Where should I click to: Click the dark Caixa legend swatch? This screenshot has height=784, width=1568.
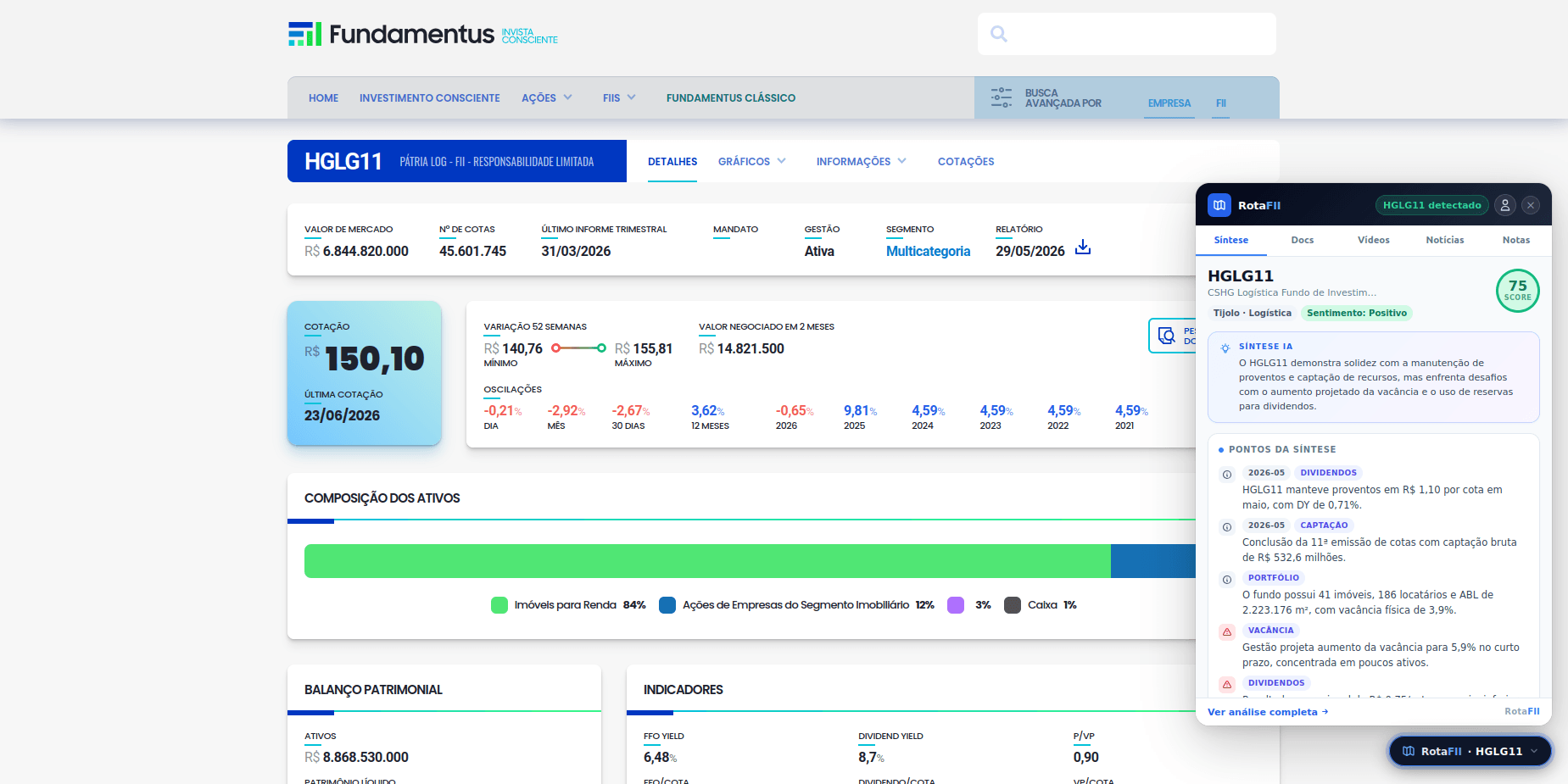[x=1013, y=605]
